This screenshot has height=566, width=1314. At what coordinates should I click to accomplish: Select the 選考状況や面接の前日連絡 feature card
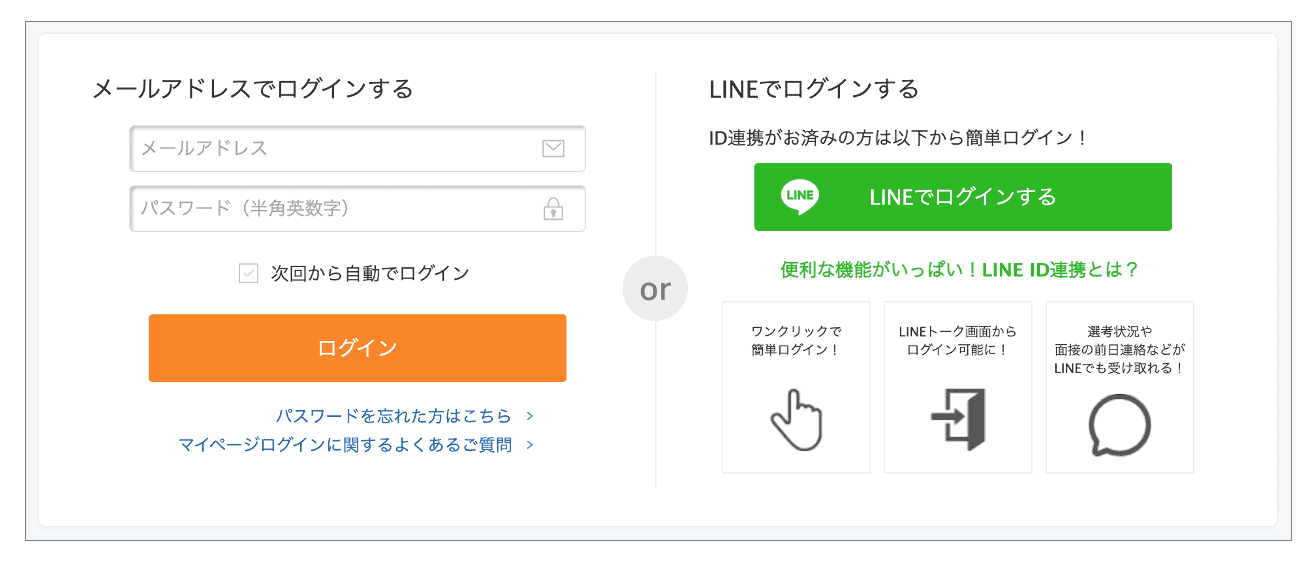click(x=1120, y=387)
